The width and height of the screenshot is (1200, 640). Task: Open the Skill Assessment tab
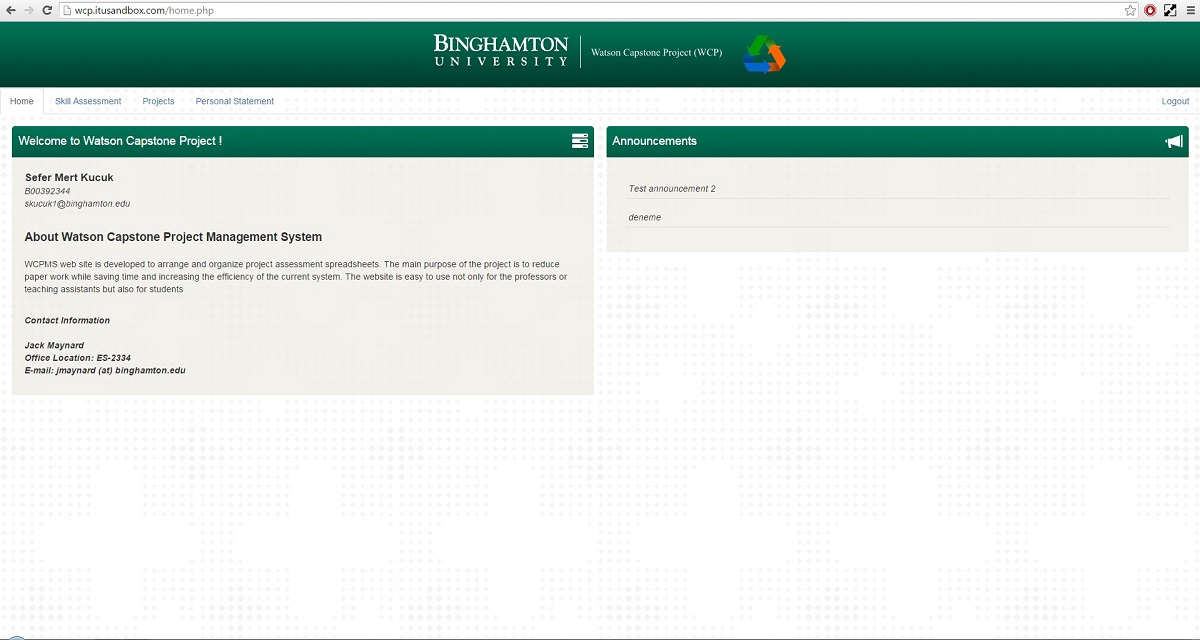coord(88,101)
